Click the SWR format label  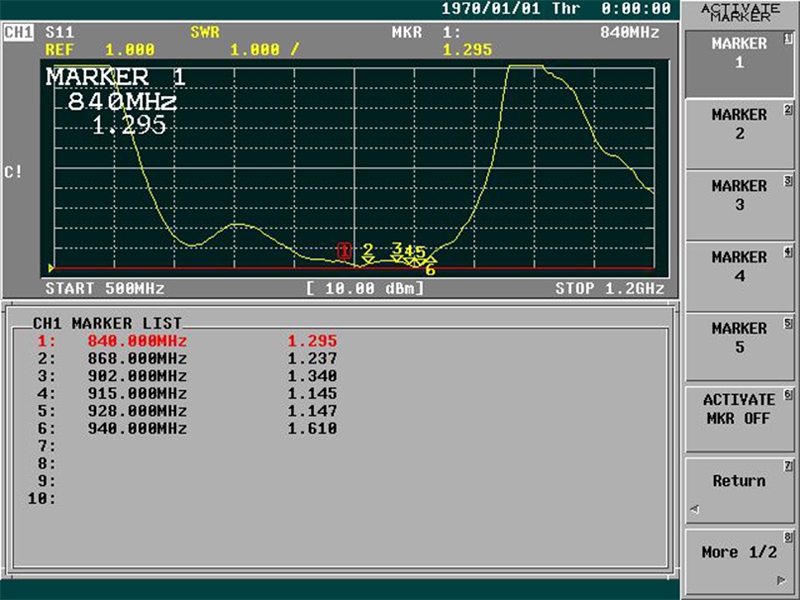click(x=205, y=33)
